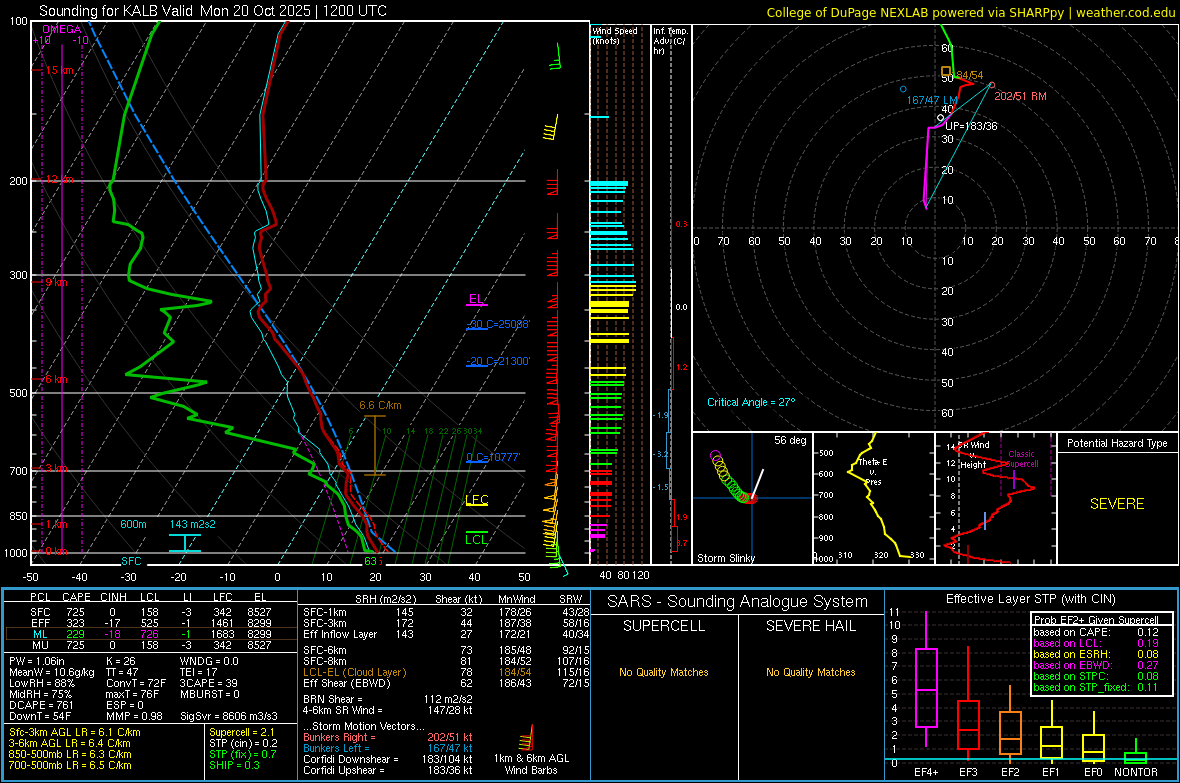Click the magenta EF4+ box in the STP plot
The width and height of the screenshot is (1180, 783).
click(x=926, y=688)
